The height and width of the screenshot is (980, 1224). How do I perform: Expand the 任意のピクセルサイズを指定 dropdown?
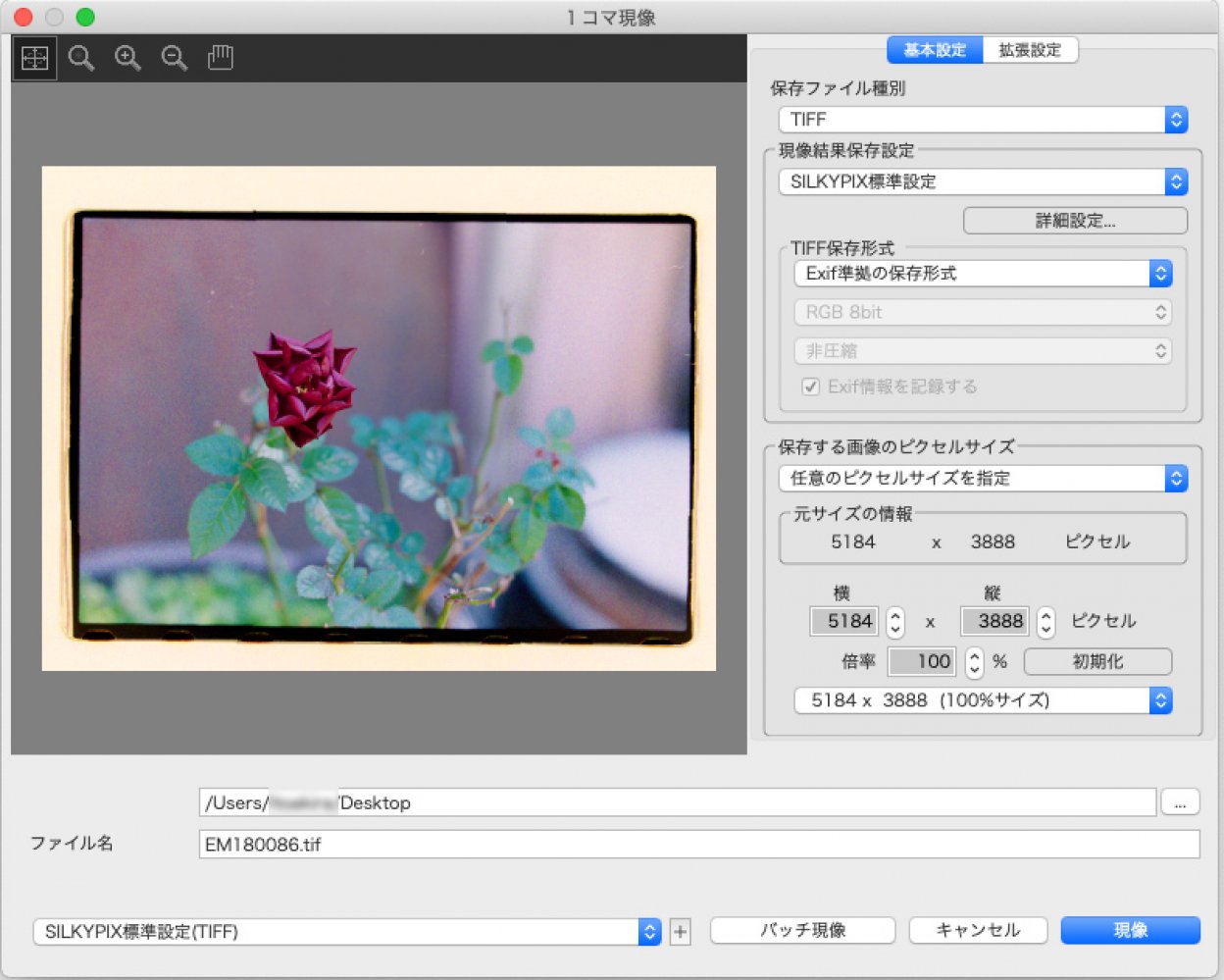pyautogui.click(x=983, y=479)
